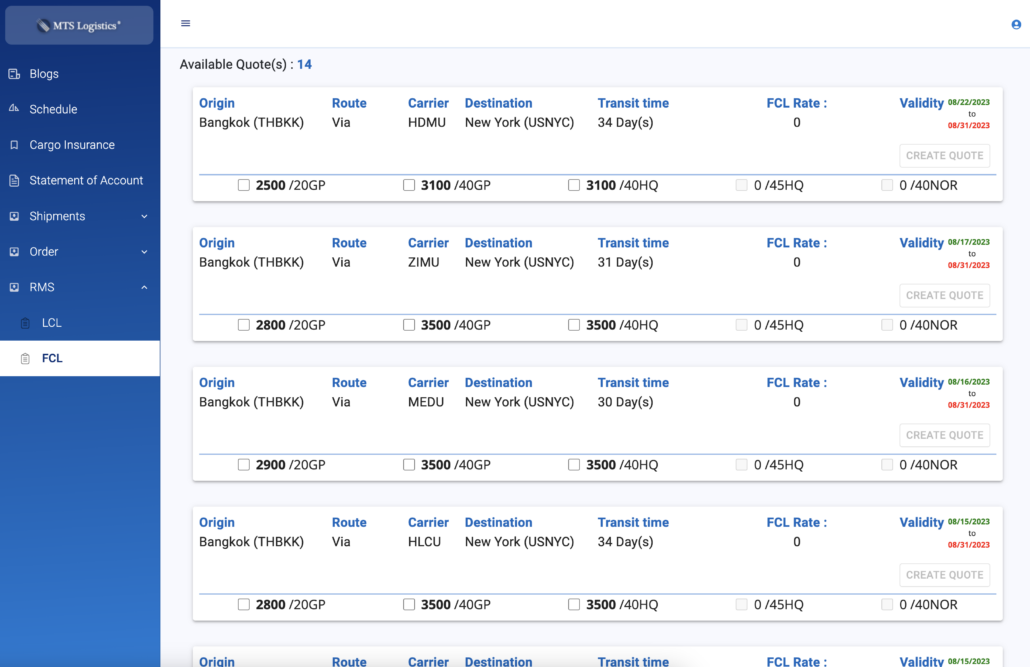Enable the 2800 /20GP checkbox for HLCU

coord(244,605)
